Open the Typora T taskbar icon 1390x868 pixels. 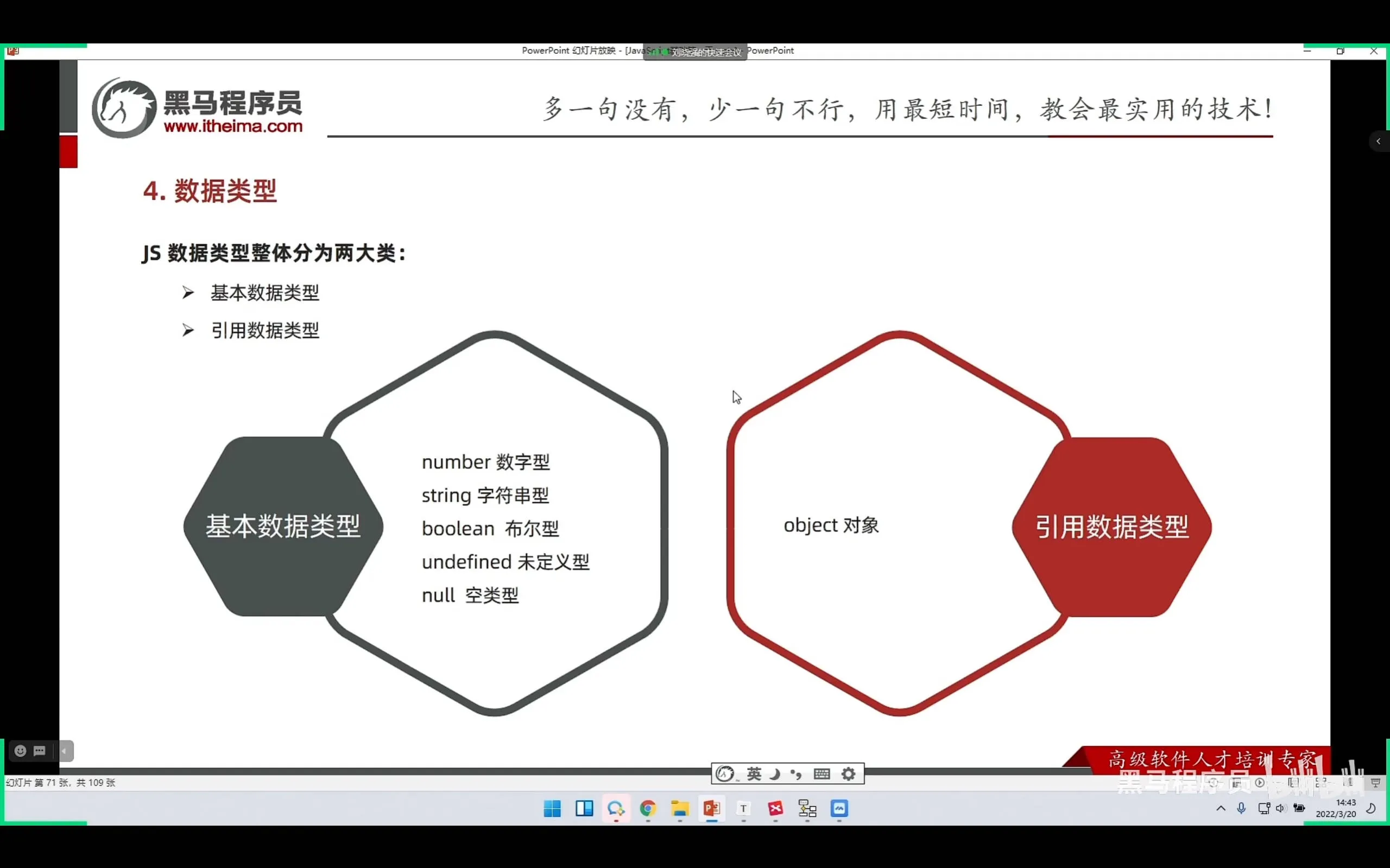[x=743, y=808]
